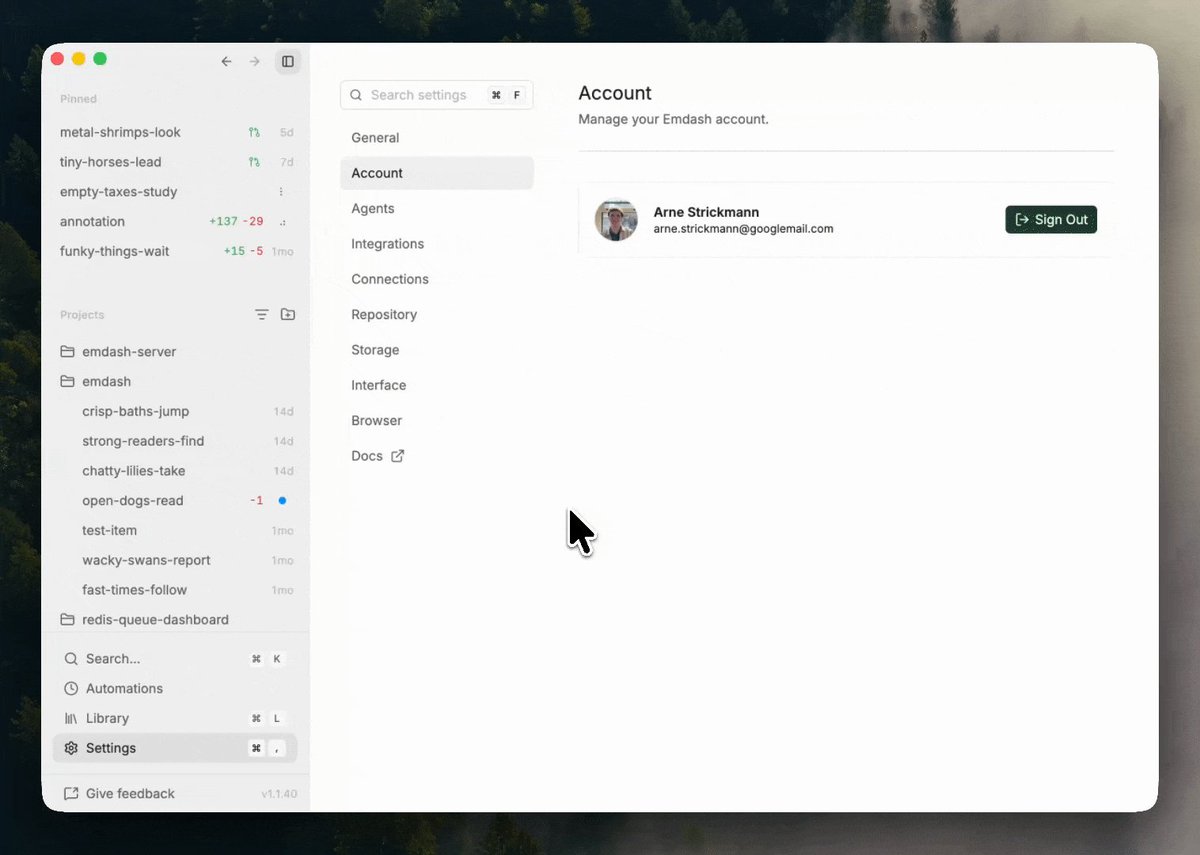Open the Automations page
The image size is (1200, 855).
[175, 689]
